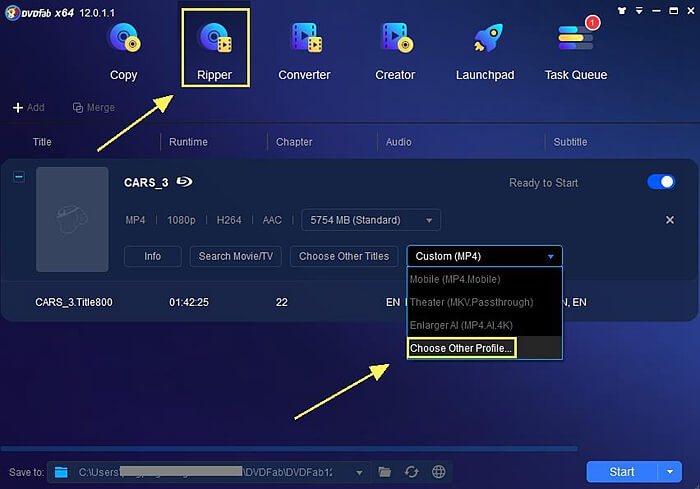The width and height of the screenshot is (700, 489).
Task: Remove the CARS_3 task with the X
Action: coord(670,220)
